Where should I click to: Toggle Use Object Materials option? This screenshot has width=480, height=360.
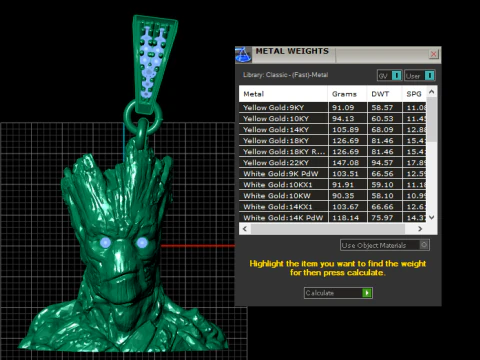pos(385,245)
